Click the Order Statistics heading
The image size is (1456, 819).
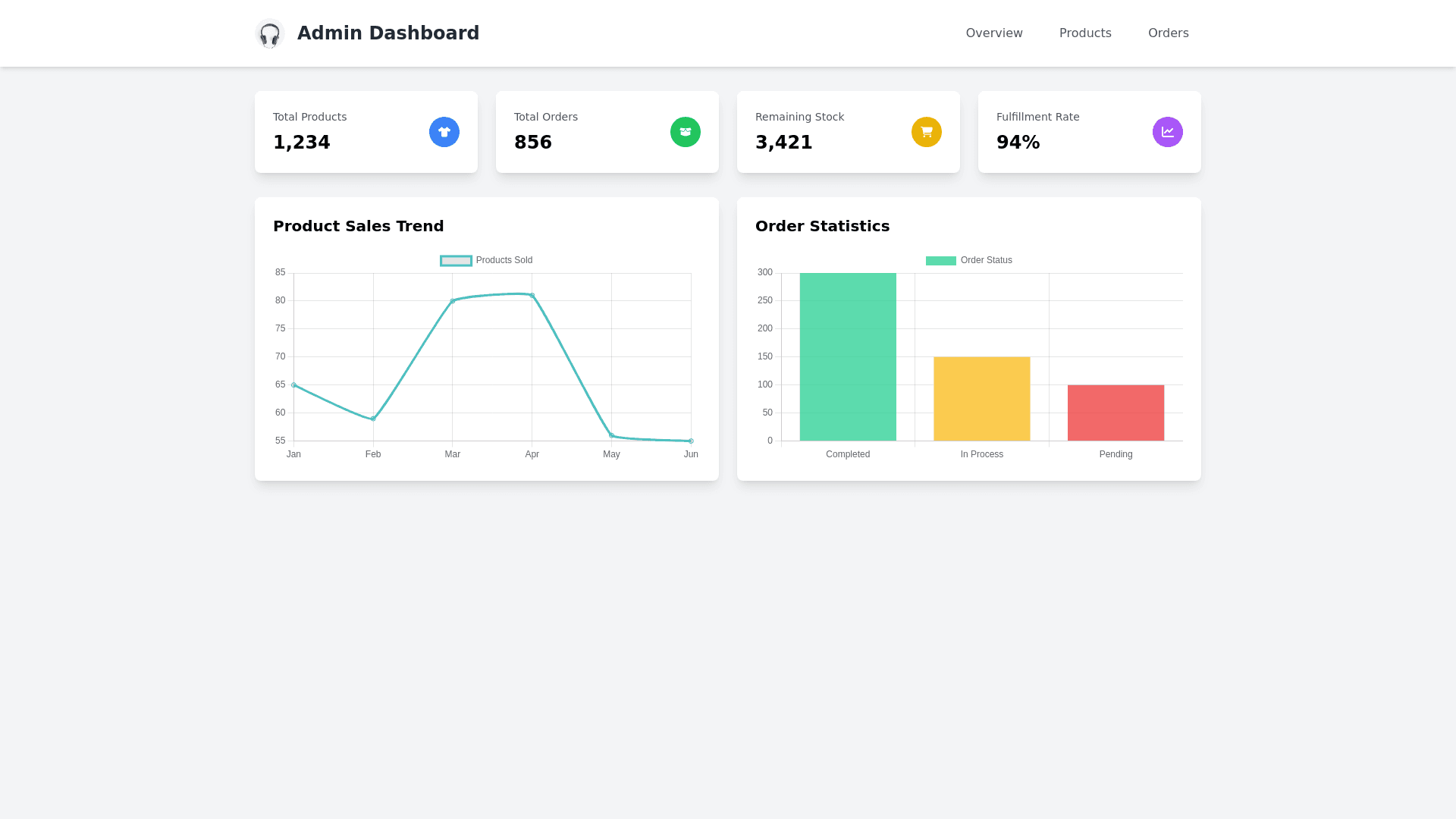click(823, 226)
